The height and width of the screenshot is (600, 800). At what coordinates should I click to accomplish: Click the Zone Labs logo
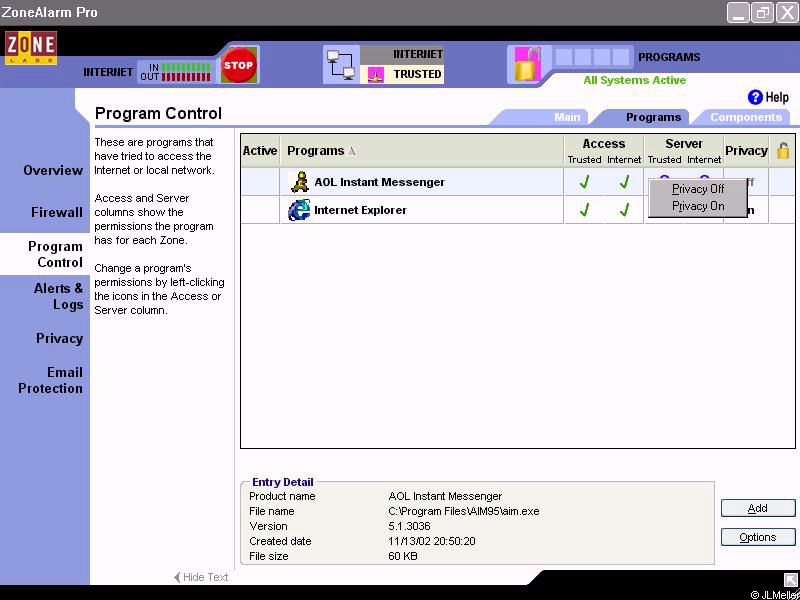[31, 48]
